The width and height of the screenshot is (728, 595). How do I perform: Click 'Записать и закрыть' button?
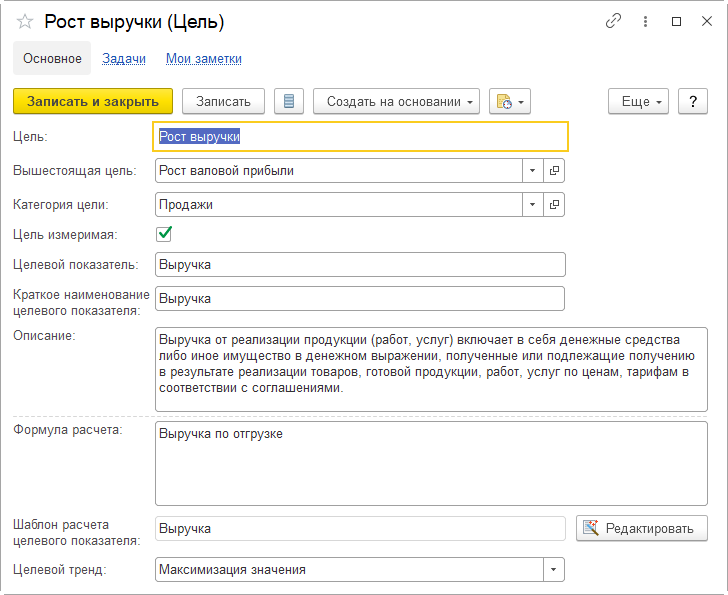93,101
